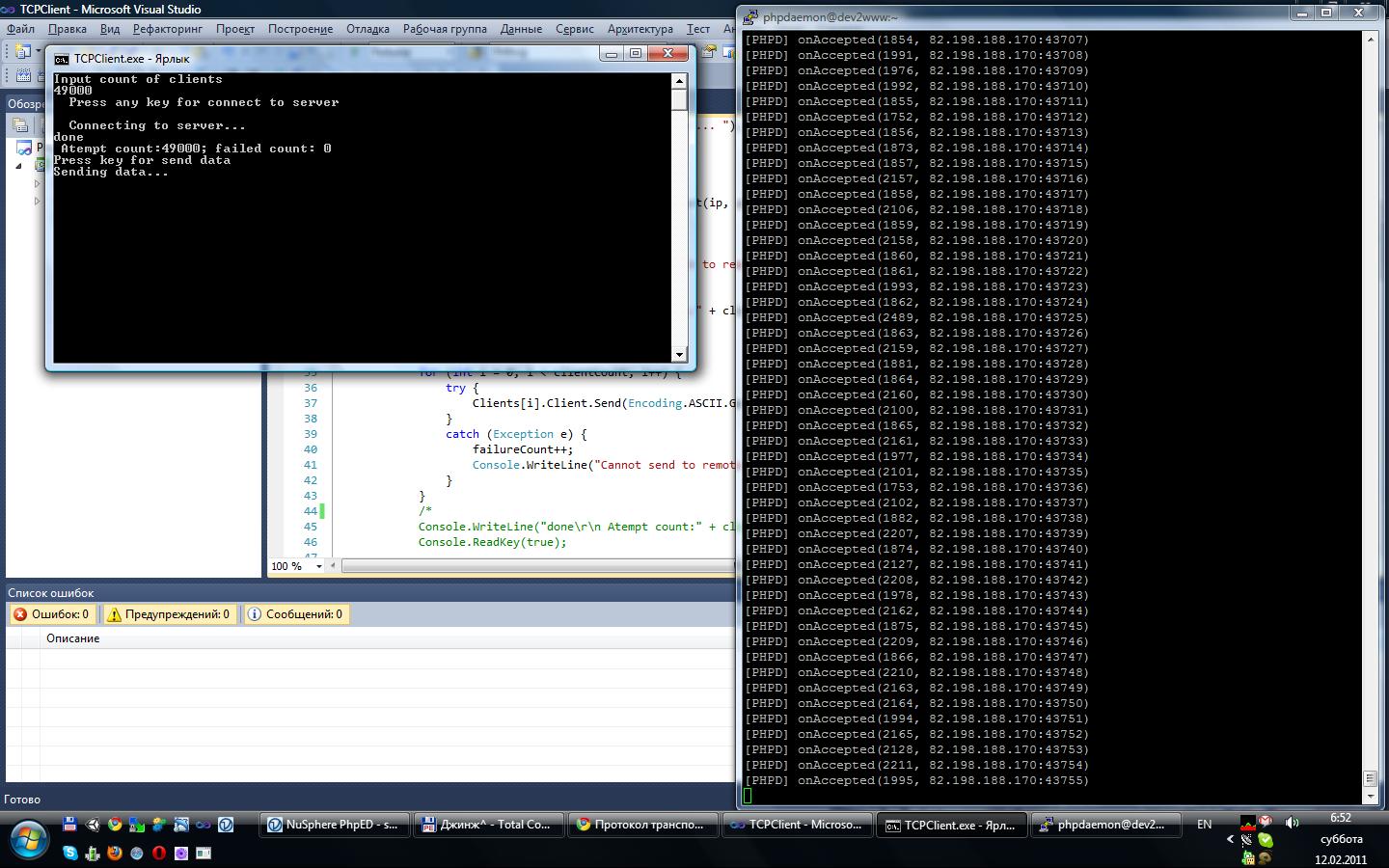Launch Skype from the quick launch bar
This screenshot has width=1389, height=868.
(x=70, y=853)
